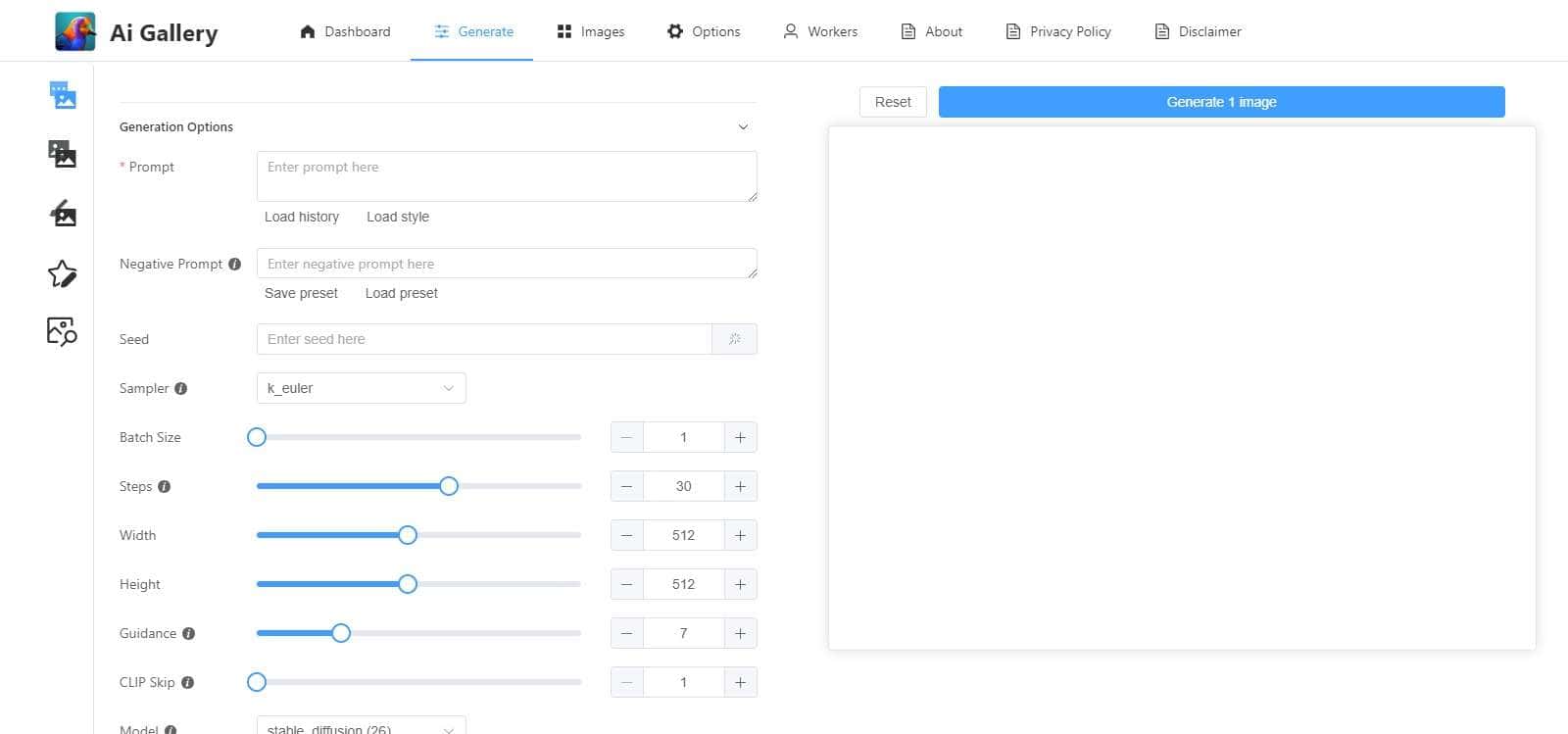Increase Height with plus button

[740, 584]
